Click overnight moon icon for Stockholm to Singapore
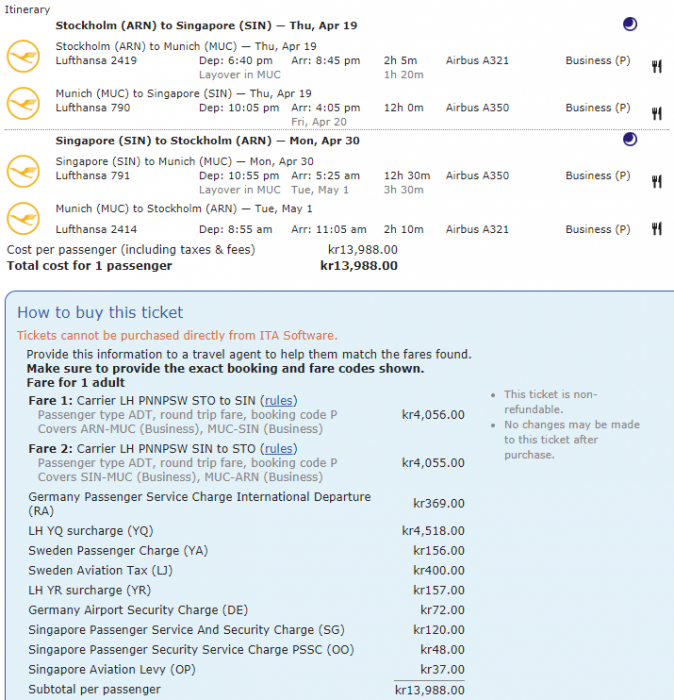674x700 pixels. tap(629, 24)
